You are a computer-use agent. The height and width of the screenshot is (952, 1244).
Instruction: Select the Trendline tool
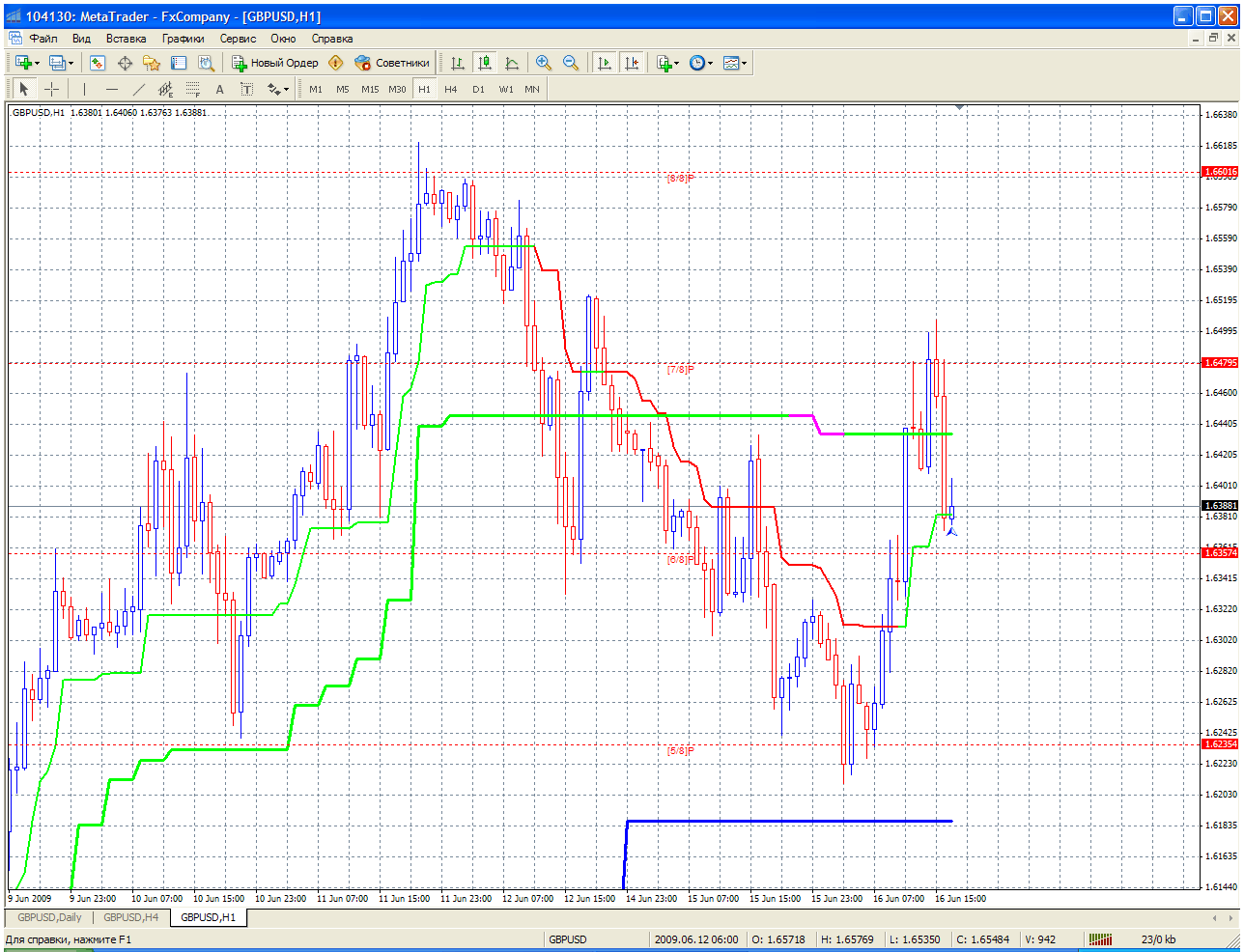tap(138, 89)
